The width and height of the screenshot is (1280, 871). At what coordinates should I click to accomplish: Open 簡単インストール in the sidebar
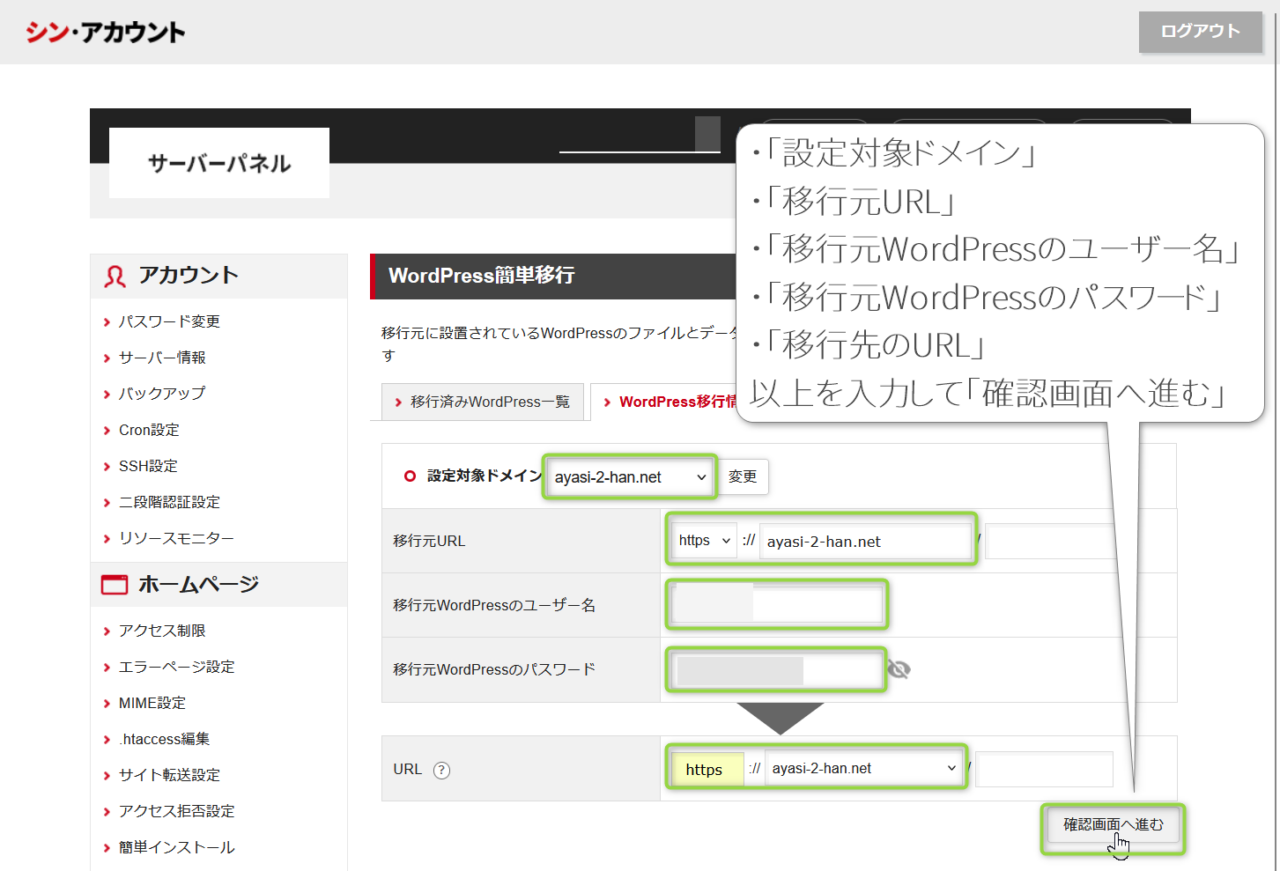click(x=176, y=847)
